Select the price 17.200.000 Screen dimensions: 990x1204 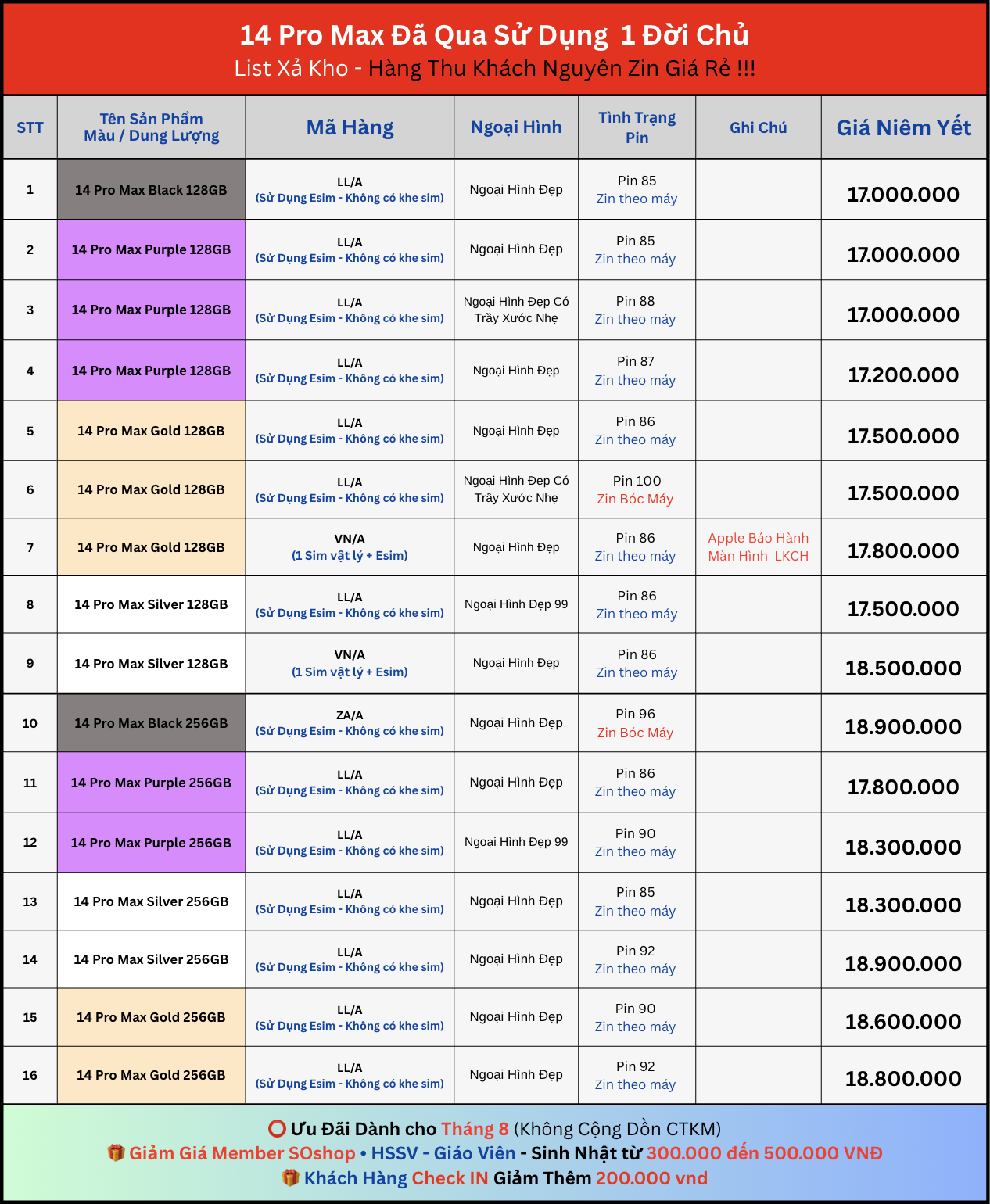tap(904, 375)
